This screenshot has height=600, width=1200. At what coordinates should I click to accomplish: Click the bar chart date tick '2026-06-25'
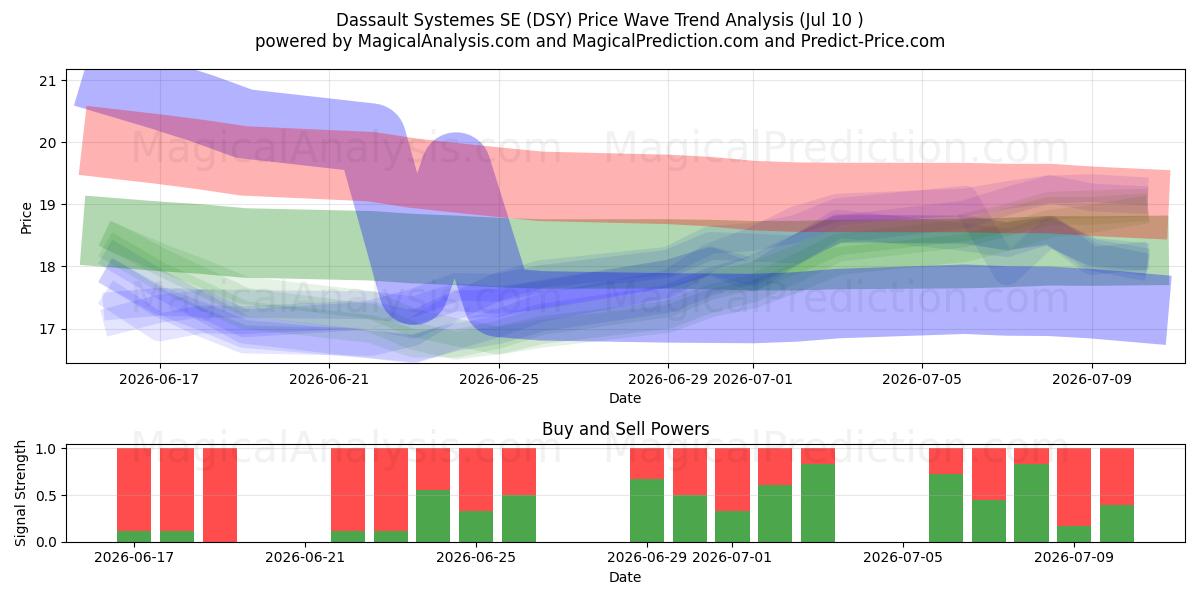[x=476, y=558]
